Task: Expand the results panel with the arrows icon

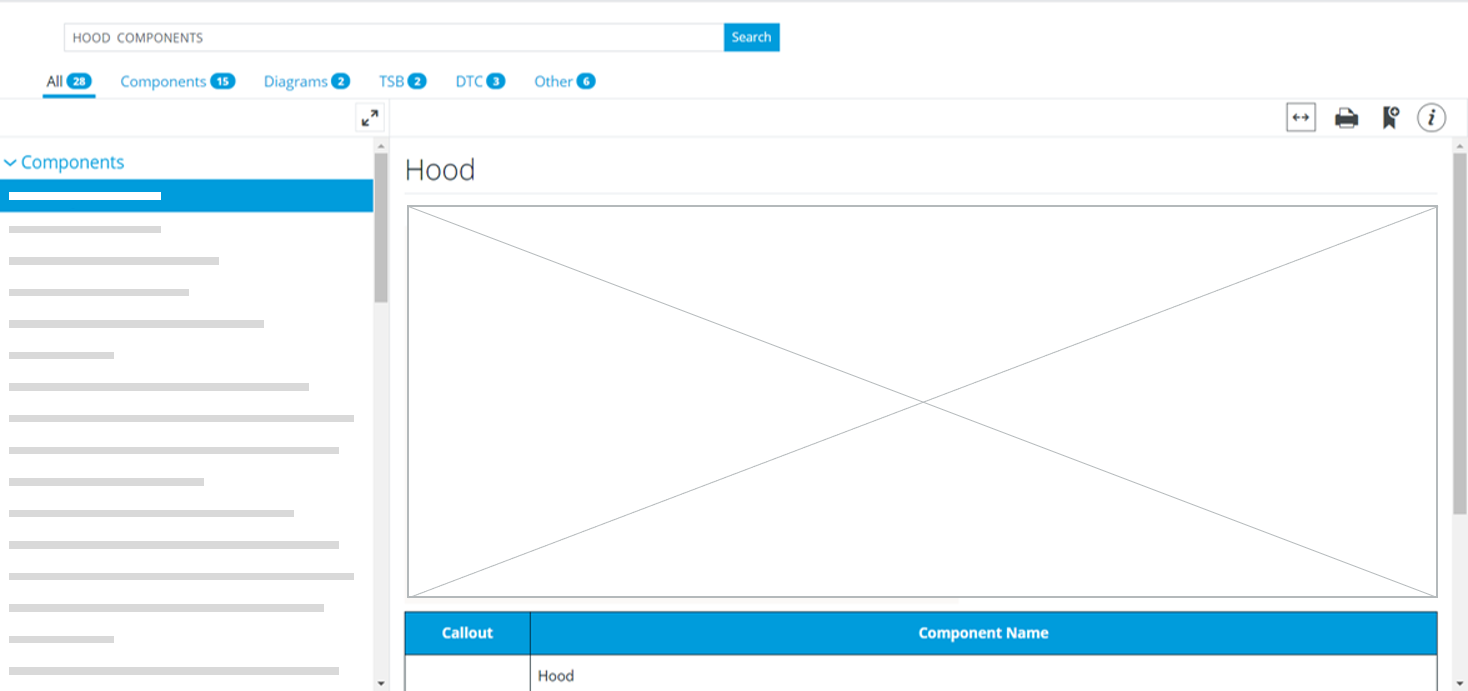Action: (x=370, y=118)
